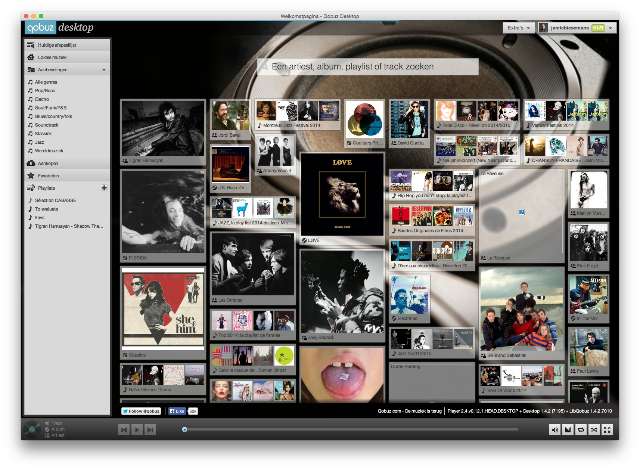The width and height of the screenshot is (640, 470).
Task: Open fullscreen mode icon in player bar
Action: [x=607, y=429]
